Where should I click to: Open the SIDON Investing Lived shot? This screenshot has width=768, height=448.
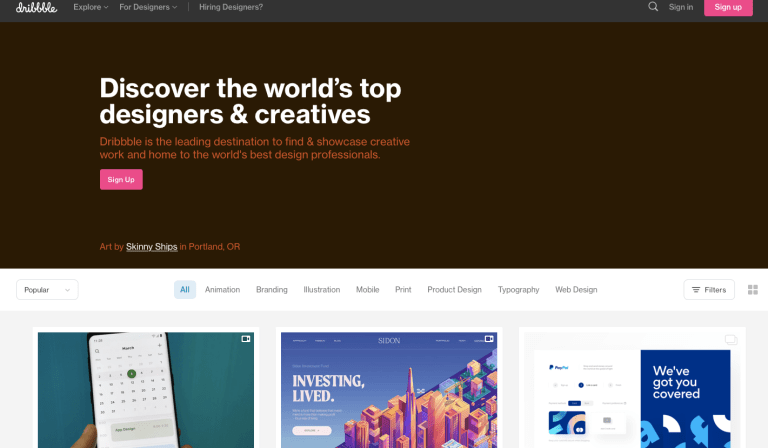[x=389, y=390]
